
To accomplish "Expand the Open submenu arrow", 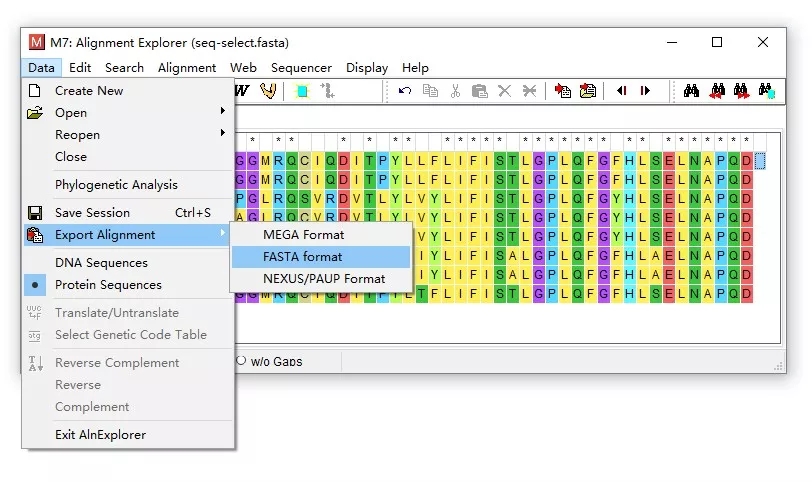I will [x=223, y=110].
